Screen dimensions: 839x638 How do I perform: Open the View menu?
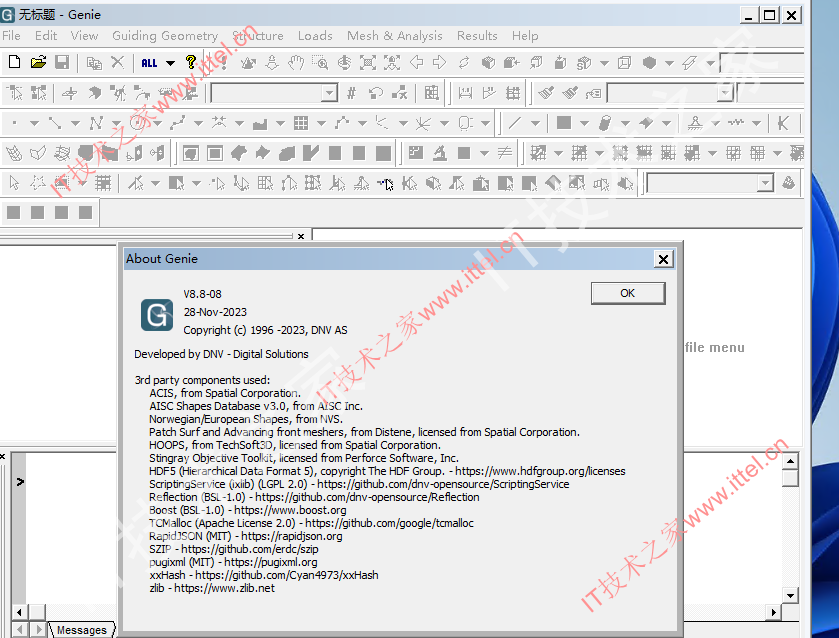tap(85, 36)
